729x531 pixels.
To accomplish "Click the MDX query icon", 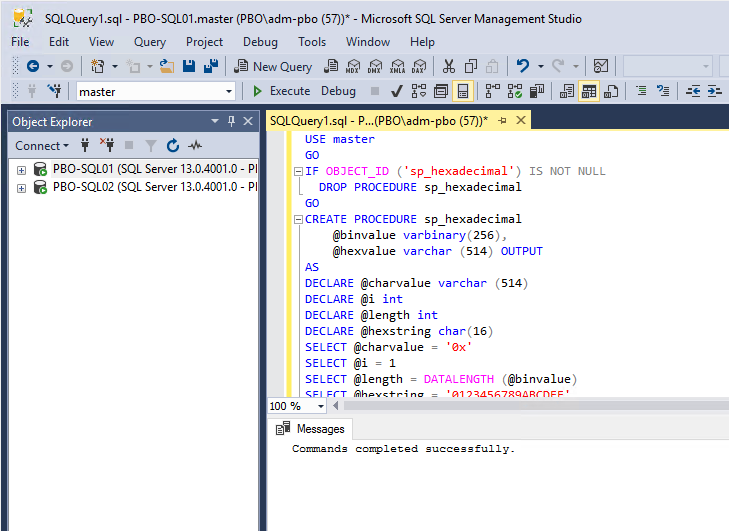I will pos(353,66).
